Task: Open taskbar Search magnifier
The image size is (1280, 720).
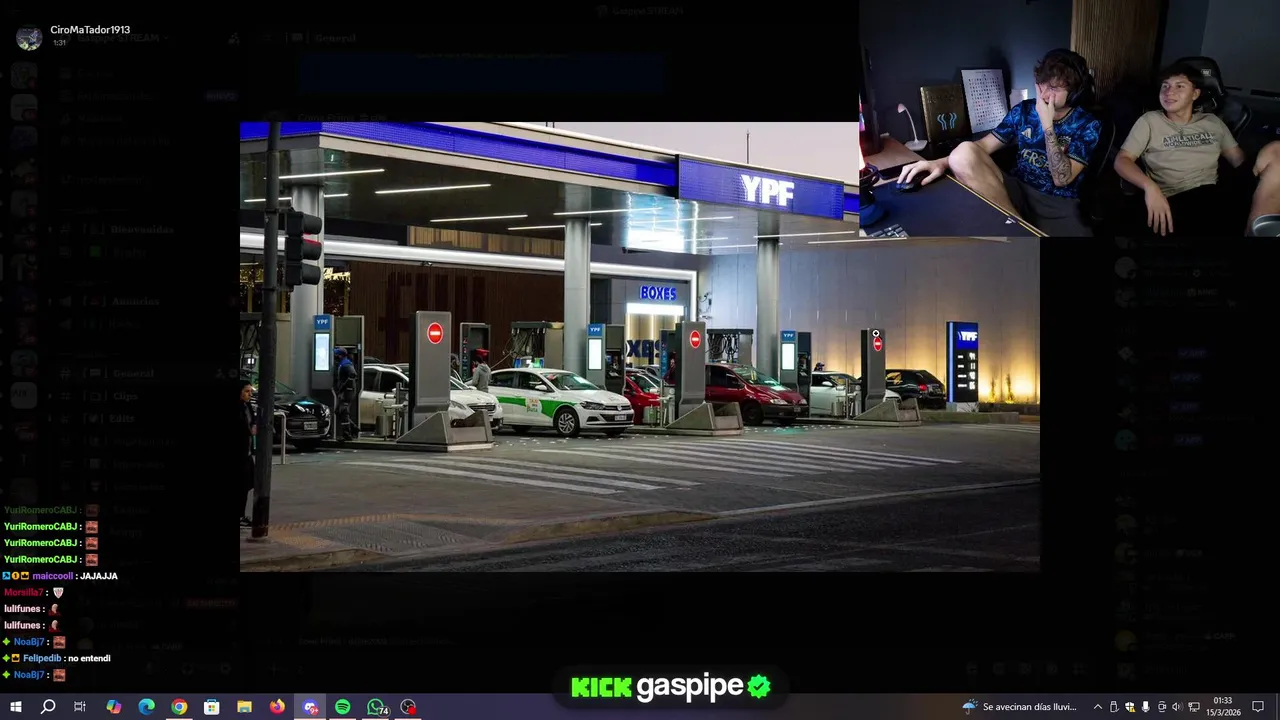Action: 48,706
